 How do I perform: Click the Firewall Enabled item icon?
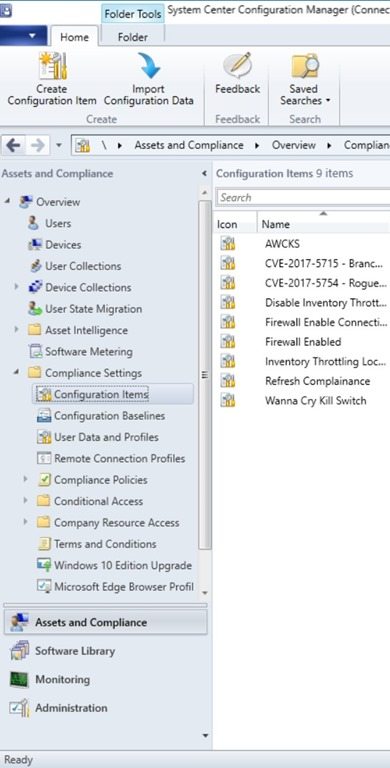coord(228,342)
